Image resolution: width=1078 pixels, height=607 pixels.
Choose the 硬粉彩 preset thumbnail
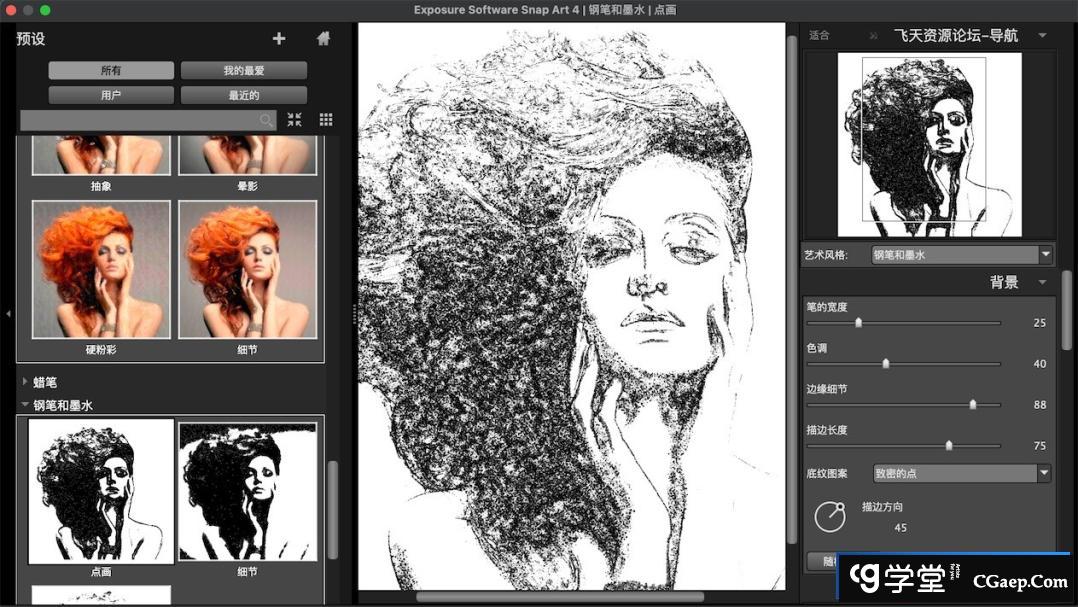click(101, 270)
